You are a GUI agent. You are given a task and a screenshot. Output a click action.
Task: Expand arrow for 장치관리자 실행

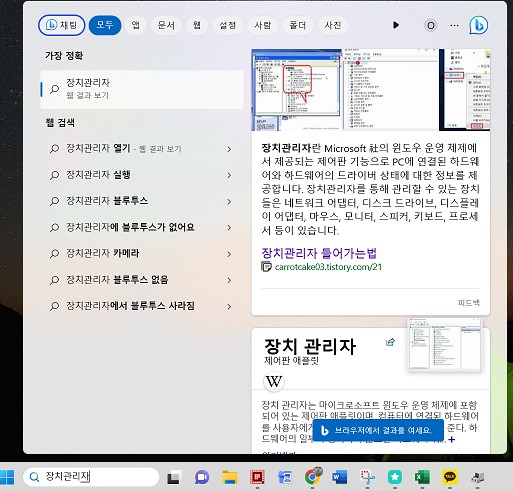(229, 175)
